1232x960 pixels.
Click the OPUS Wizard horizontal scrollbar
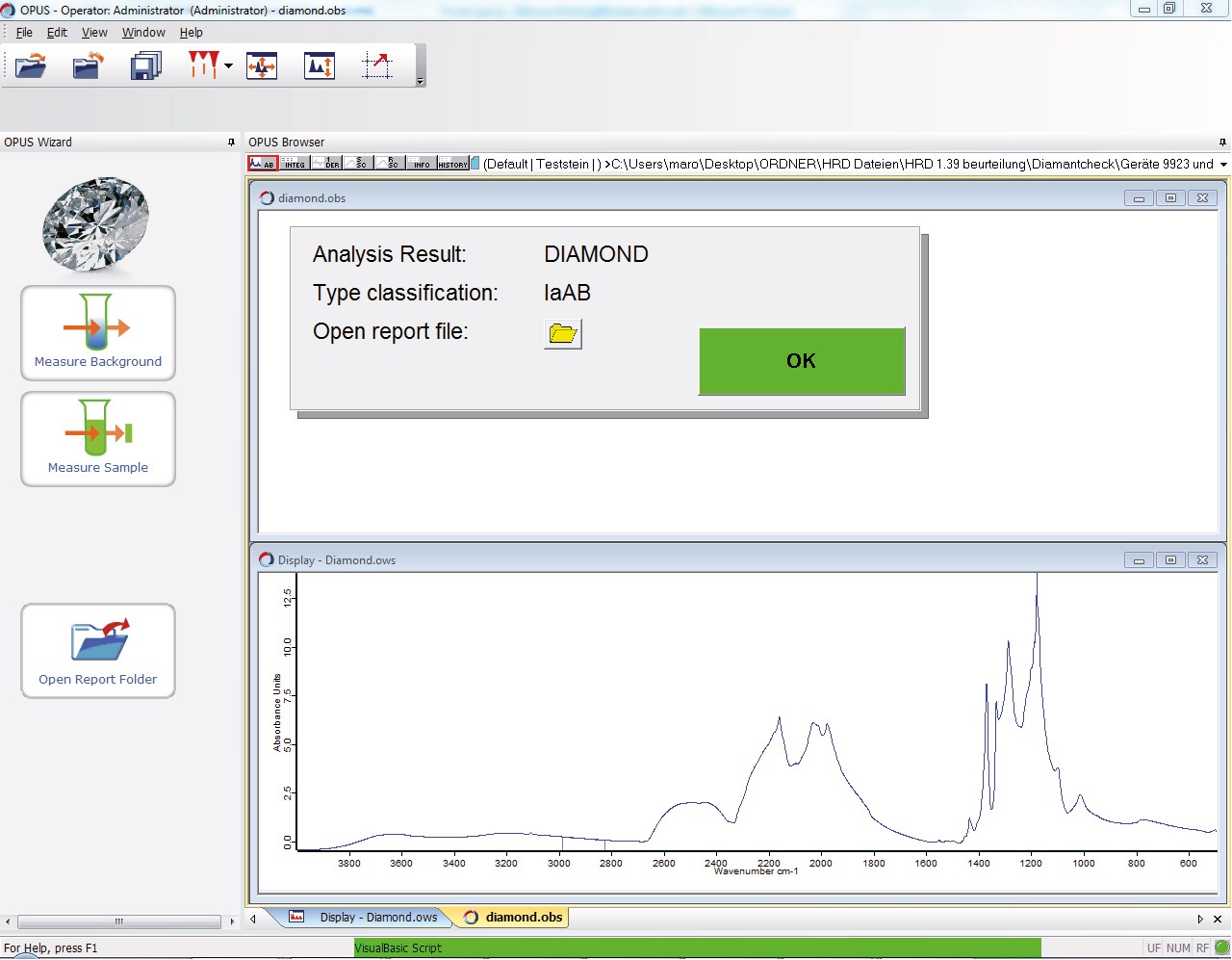119,921
